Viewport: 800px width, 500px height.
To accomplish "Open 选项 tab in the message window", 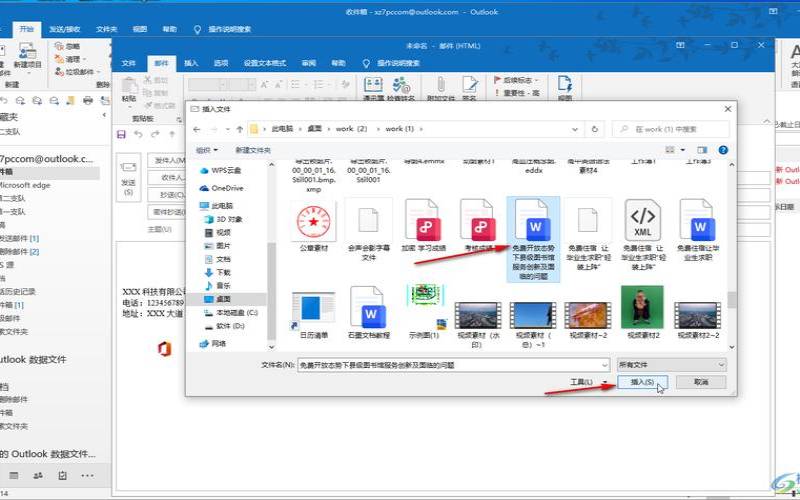I will (x=221, y=63).
